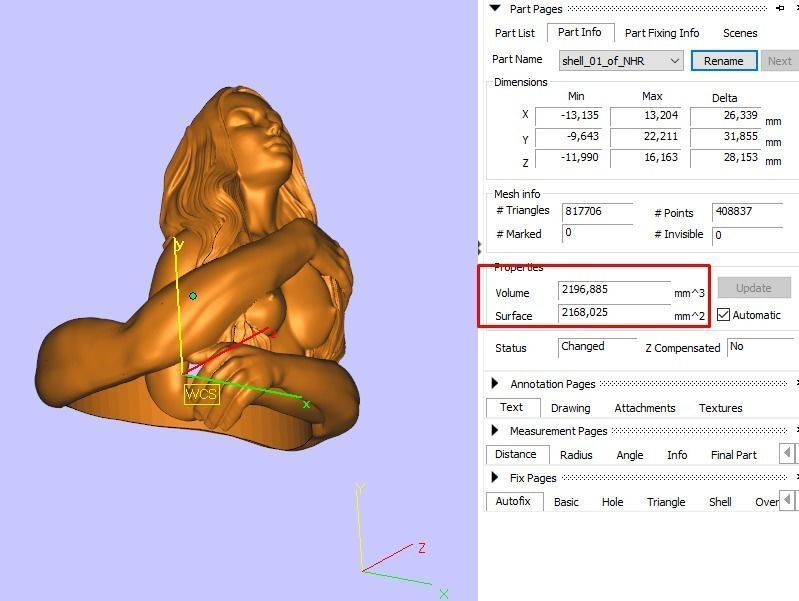Open the Part Fixing Info tab
Image resolution: width=799 pixels, height=601 pixels.
(x=662, y=33)
